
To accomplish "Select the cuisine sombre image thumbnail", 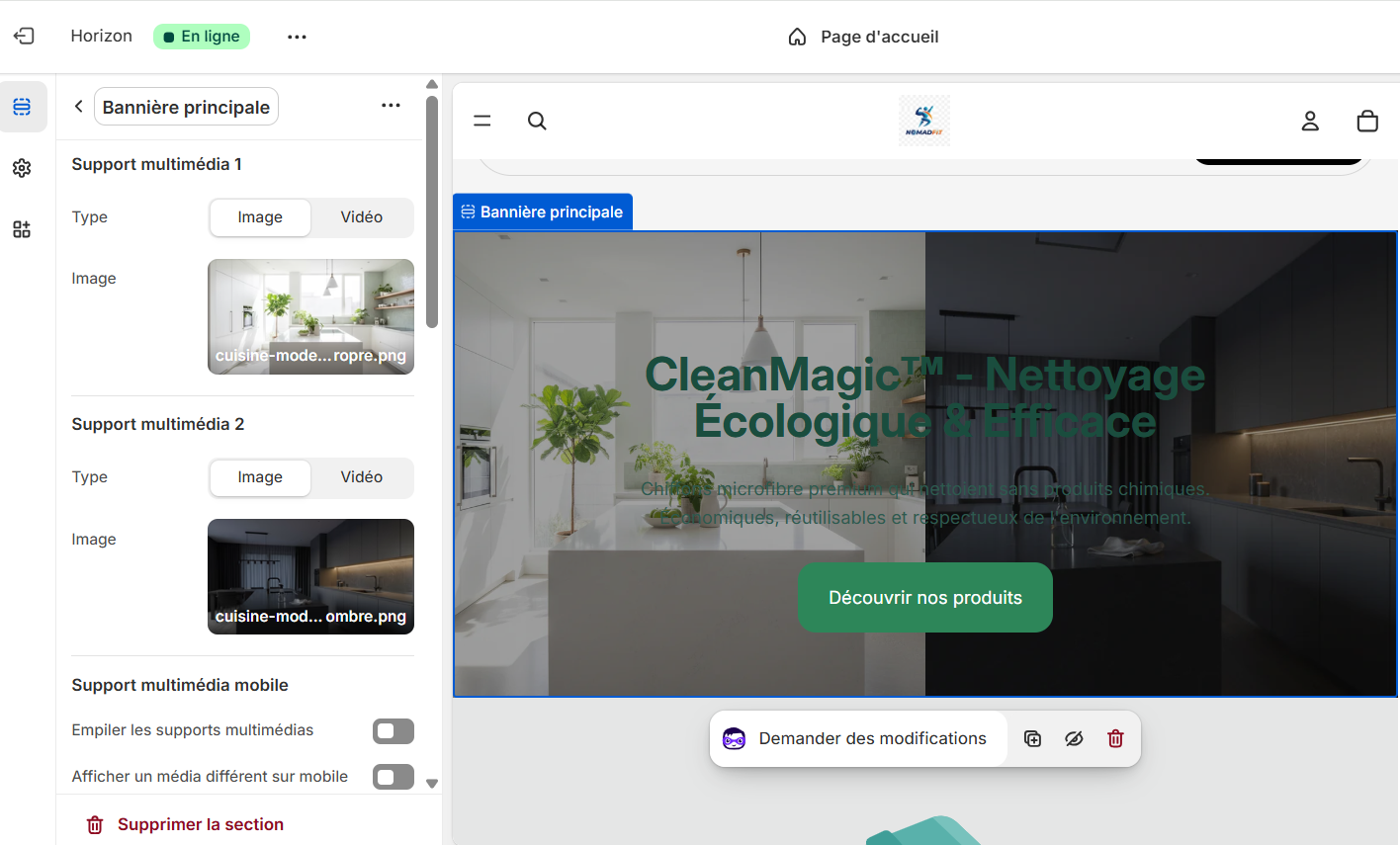I will click(310, 576).
